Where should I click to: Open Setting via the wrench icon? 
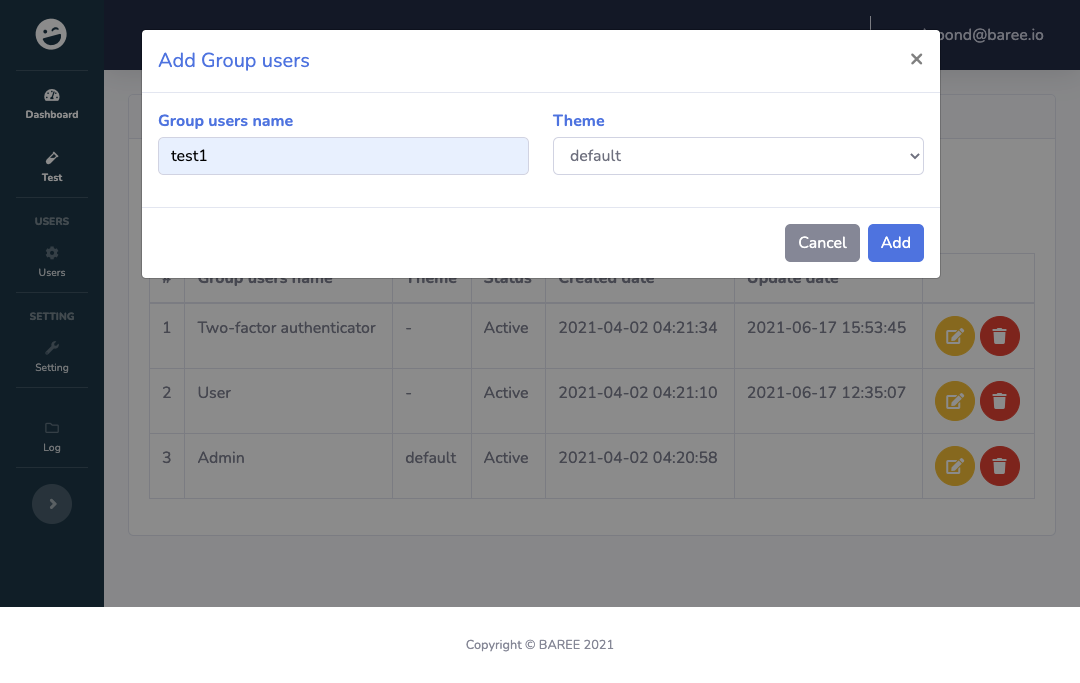point(51,348)
